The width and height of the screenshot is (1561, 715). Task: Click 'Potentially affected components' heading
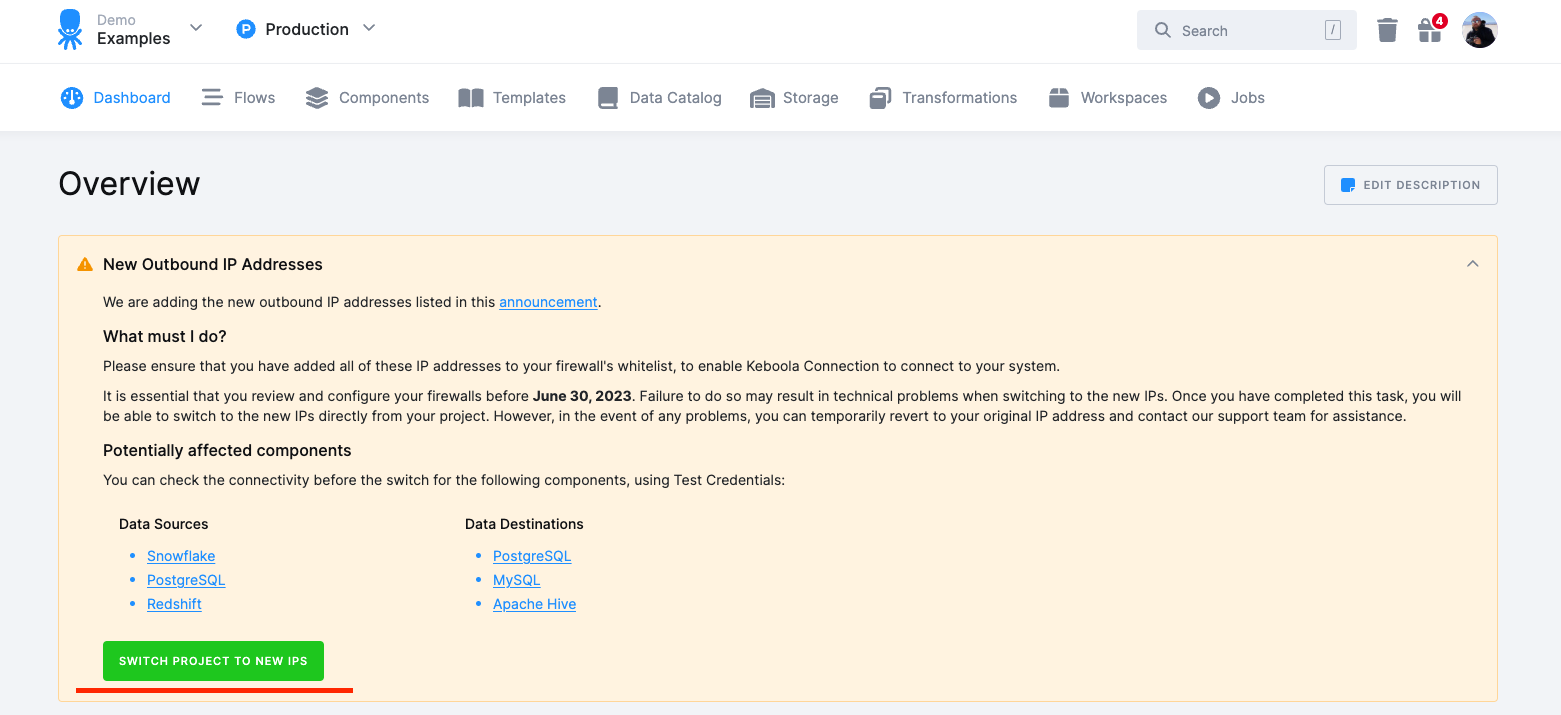[227, 450]
